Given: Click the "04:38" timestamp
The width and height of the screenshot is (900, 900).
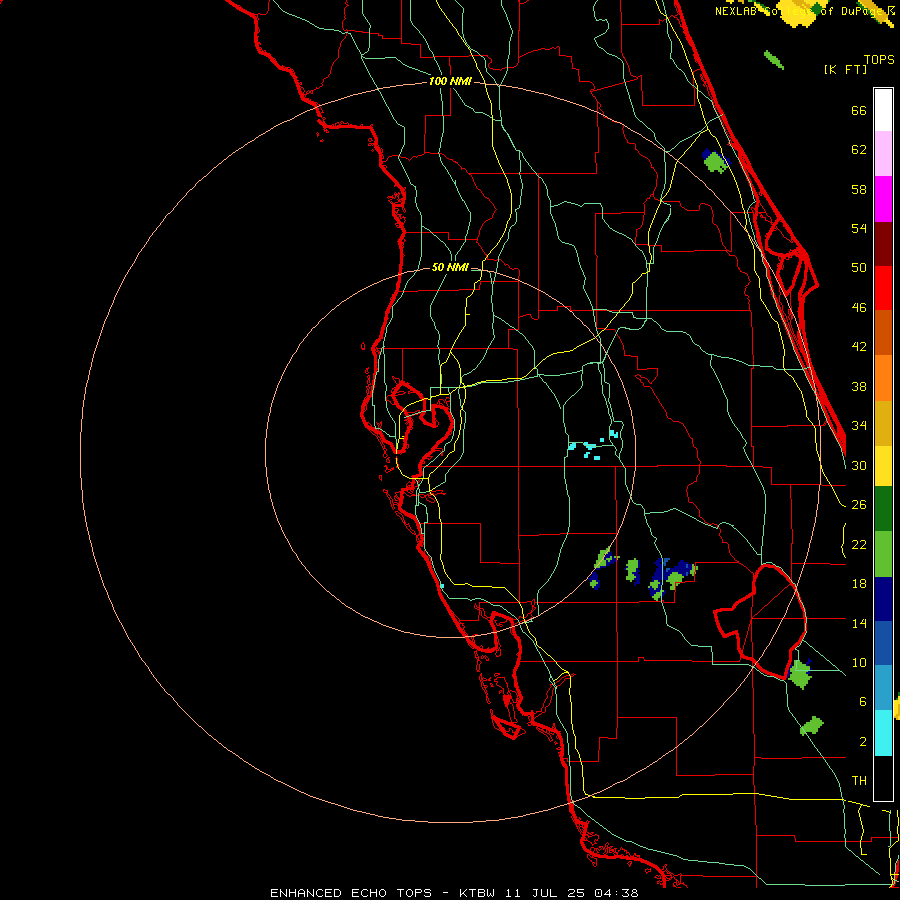Looking at the screenshot, I should tap(616, 893).
